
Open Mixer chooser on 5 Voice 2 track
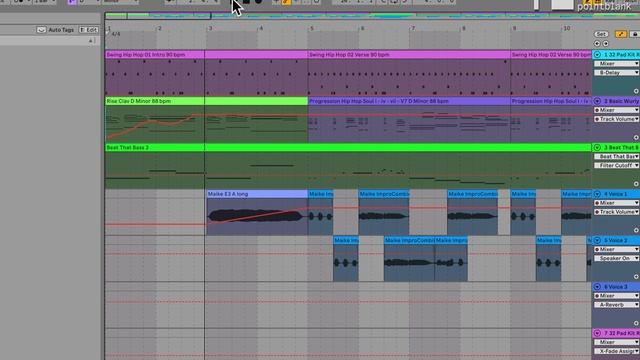click(x=616, y=249)
